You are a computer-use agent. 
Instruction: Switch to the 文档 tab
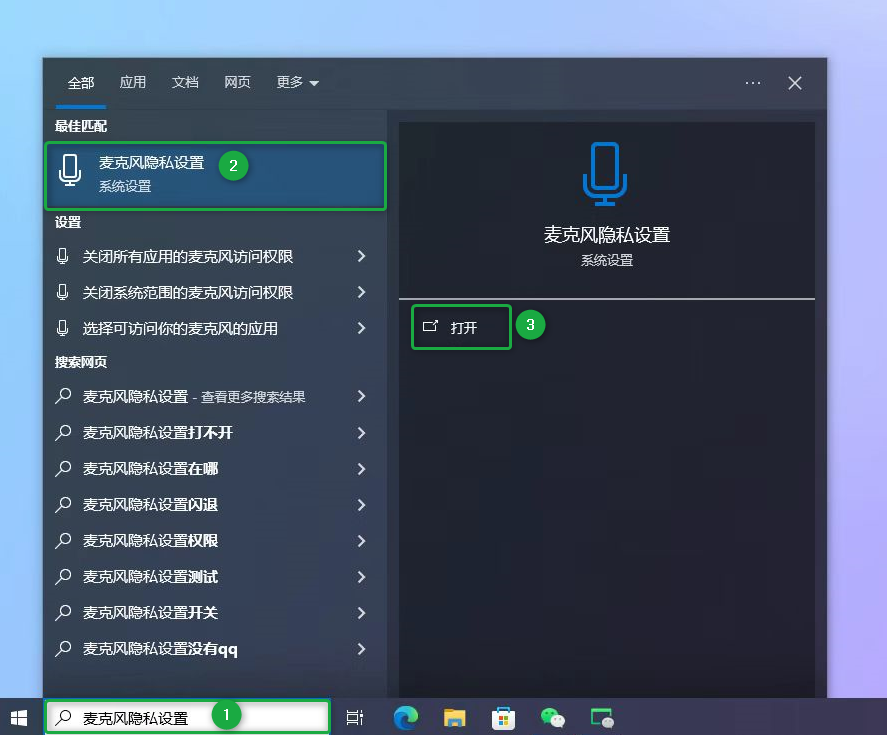185,83
